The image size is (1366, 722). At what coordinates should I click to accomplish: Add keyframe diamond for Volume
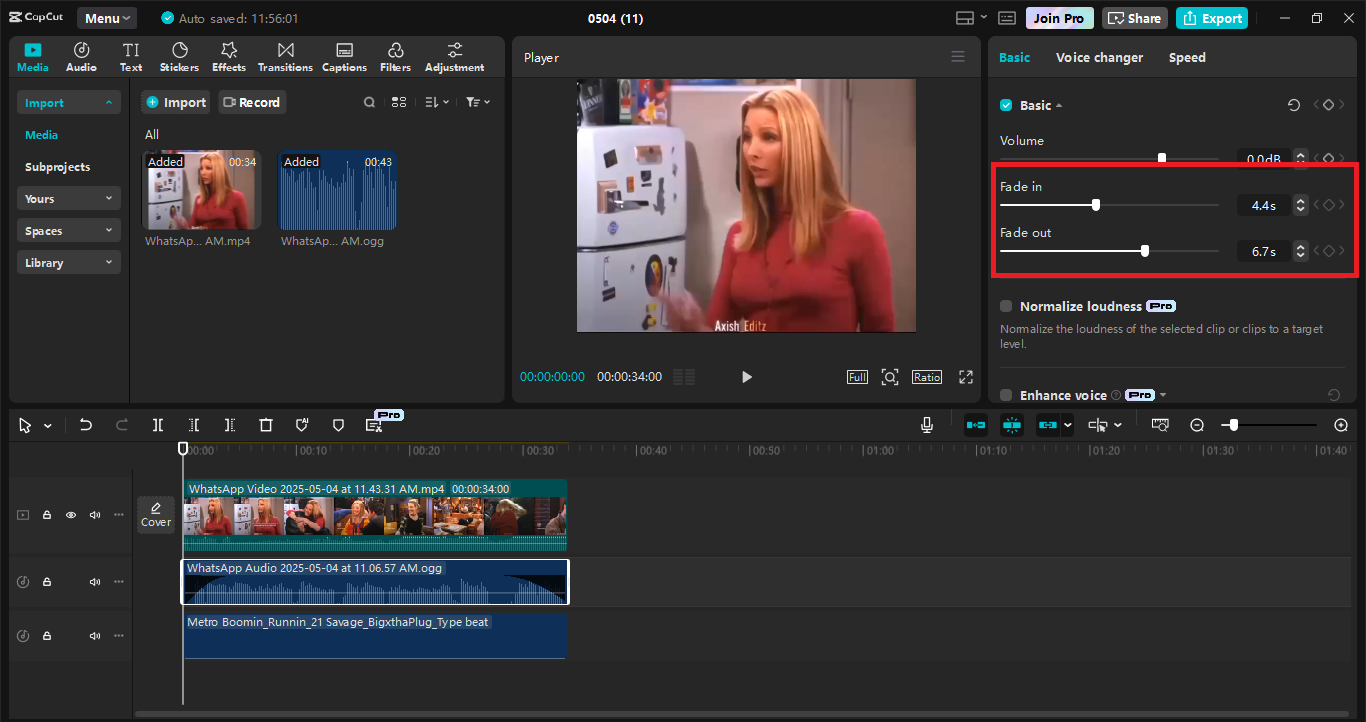click(x=1328, y=158)
